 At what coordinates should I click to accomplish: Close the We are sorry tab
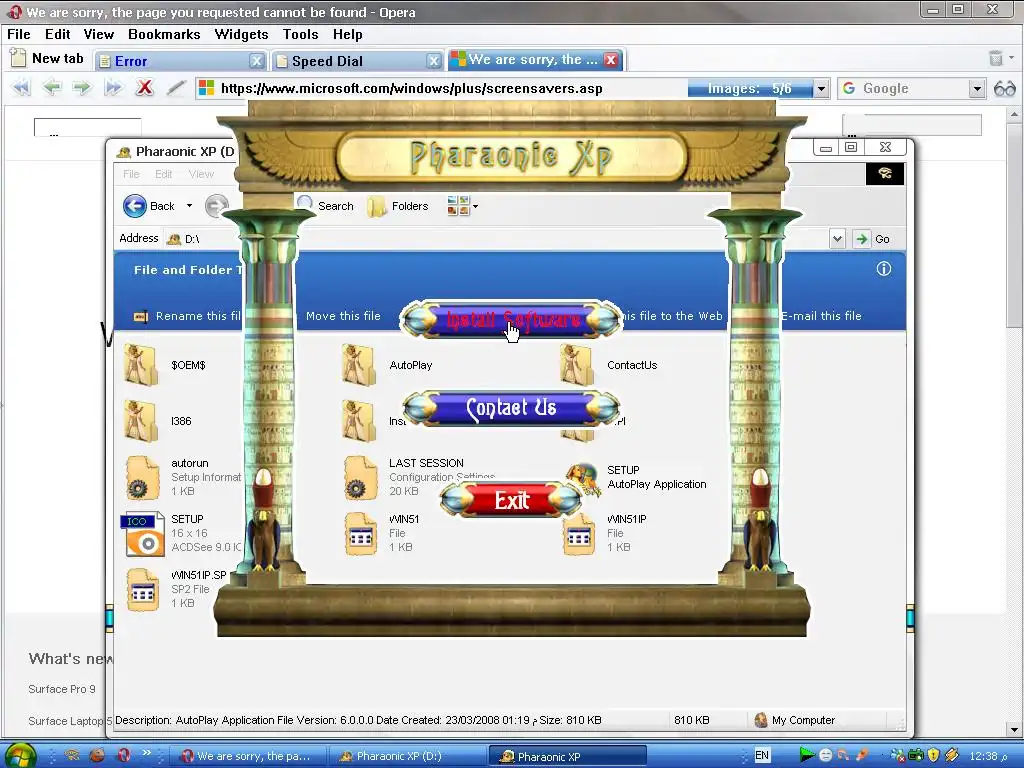pyautogui.click(x=611, y=60)
